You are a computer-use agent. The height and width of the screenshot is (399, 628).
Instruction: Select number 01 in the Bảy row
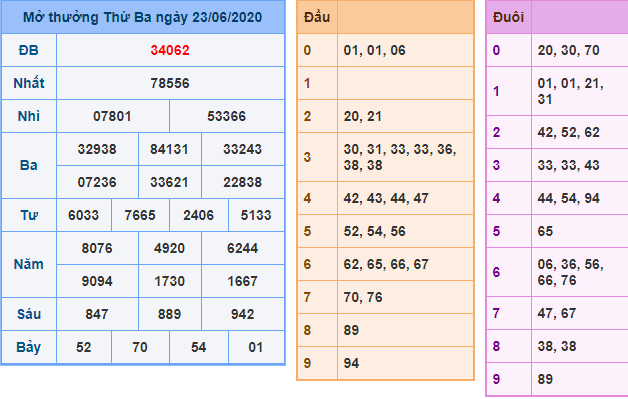[256, 347]
